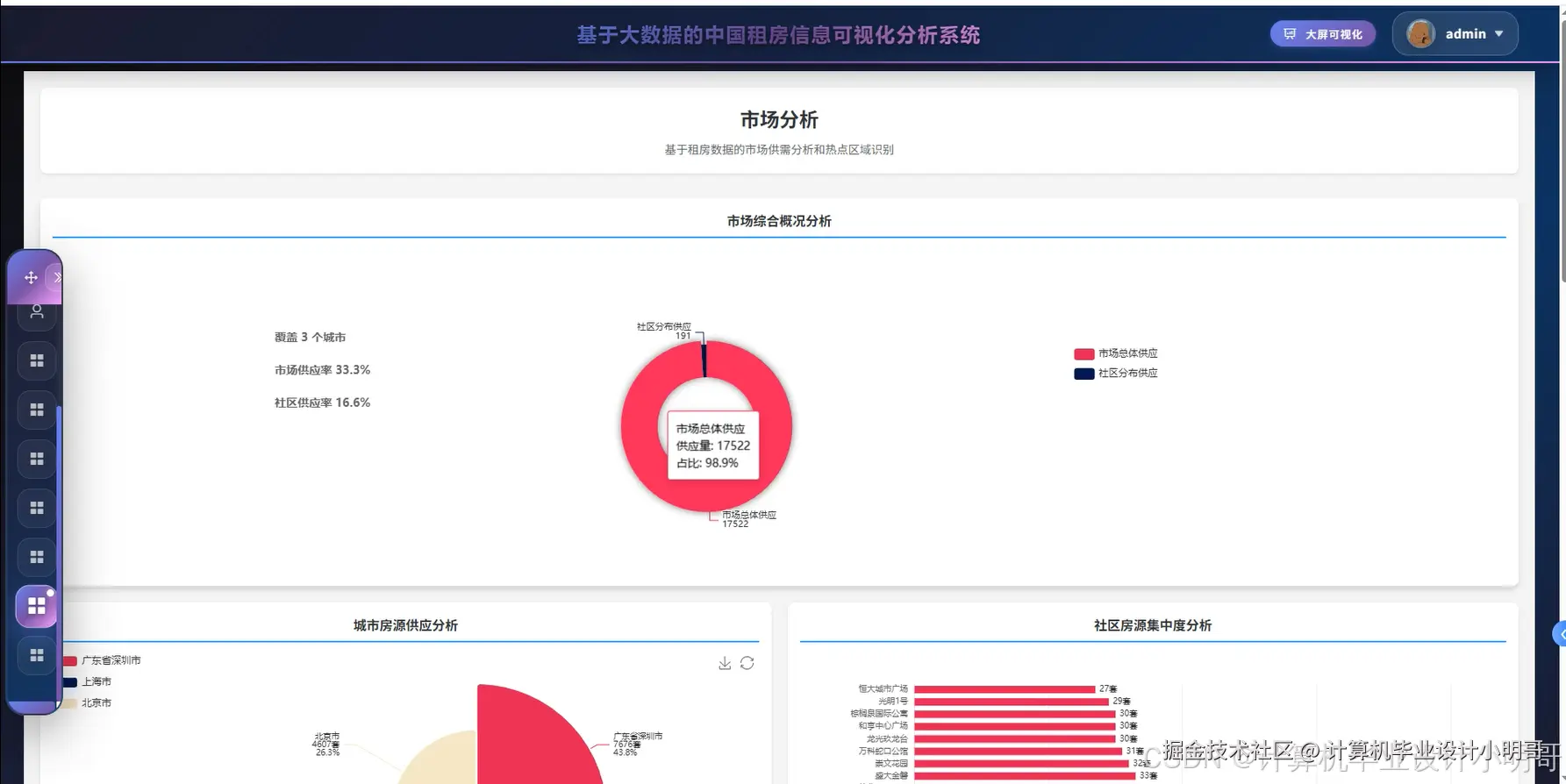The image size is (1566, 784).
Task: Click the screen icon inside 大屏可视化 button
Action: pyautogui.click(x=1290, y=34)
